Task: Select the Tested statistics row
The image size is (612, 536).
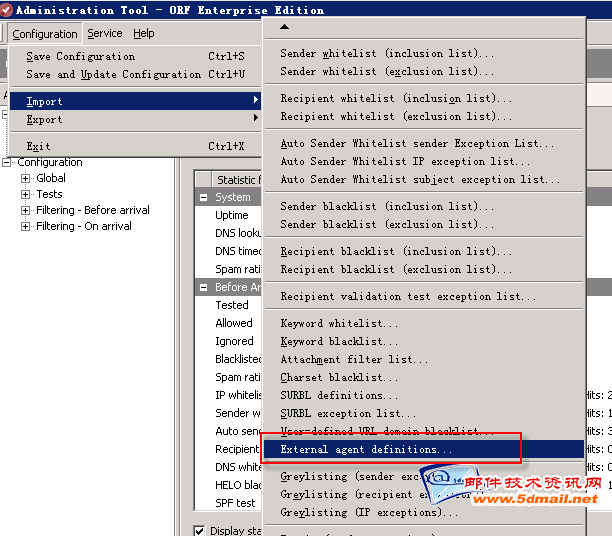Action: [x=232, y=305]
